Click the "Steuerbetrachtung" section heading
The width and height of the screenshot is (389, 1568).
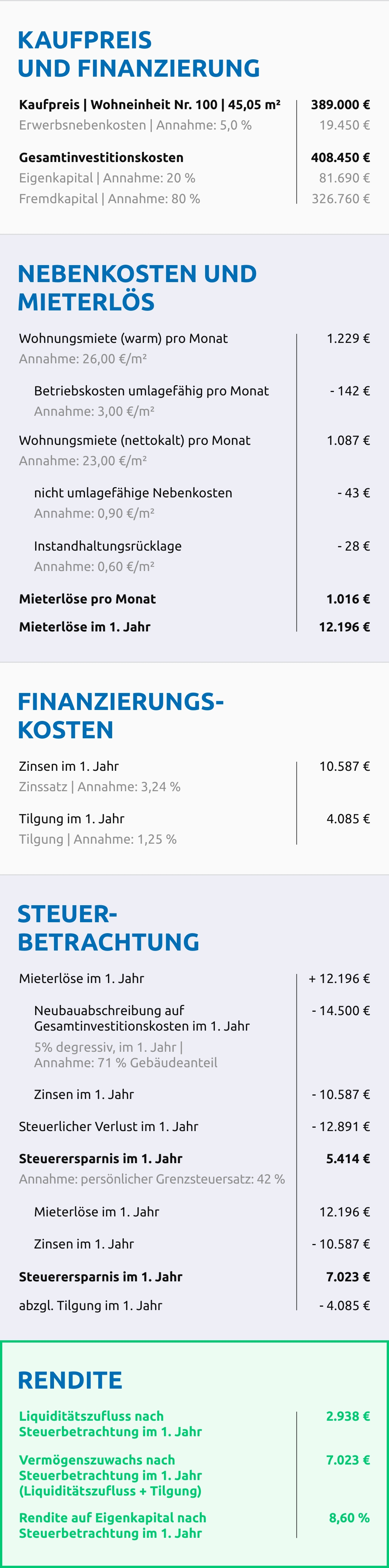click(x=108, y=928)
